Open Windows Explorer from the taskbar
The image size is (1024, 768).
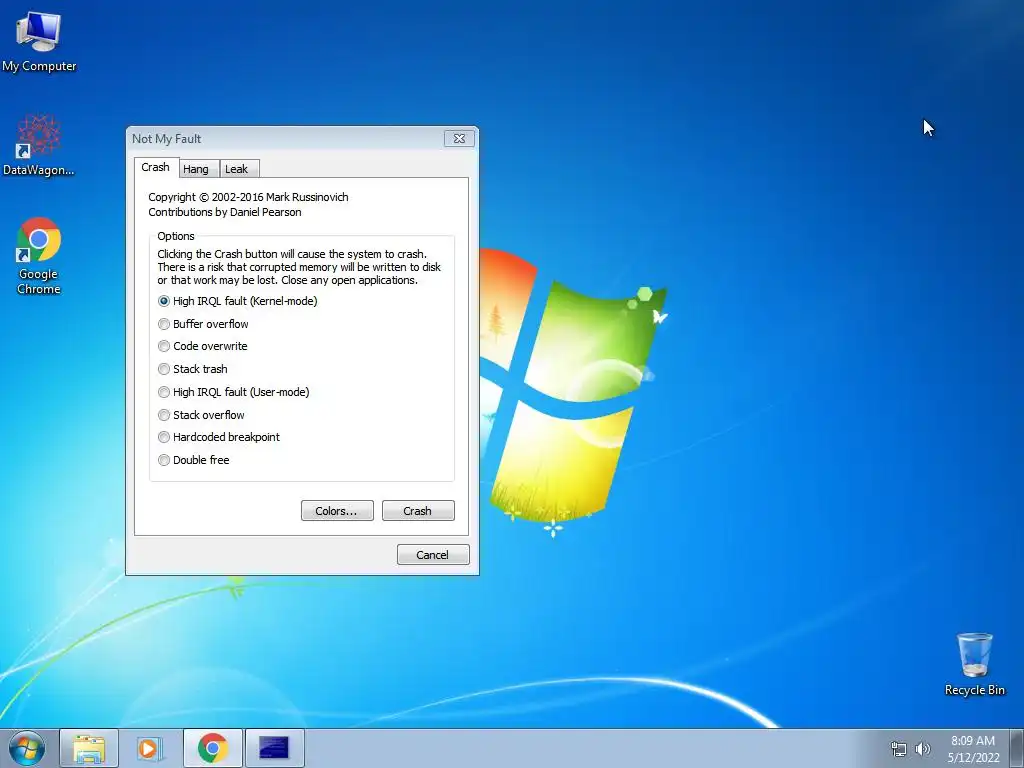(x=89, y=748)
